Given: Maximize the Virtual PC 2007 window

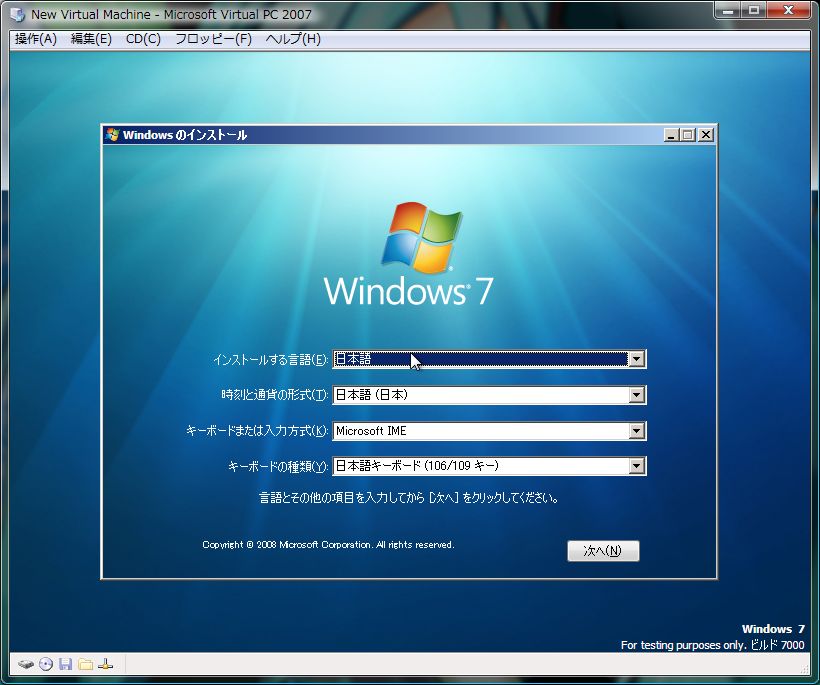Looking at the screenshot, I should click(754, 10).
